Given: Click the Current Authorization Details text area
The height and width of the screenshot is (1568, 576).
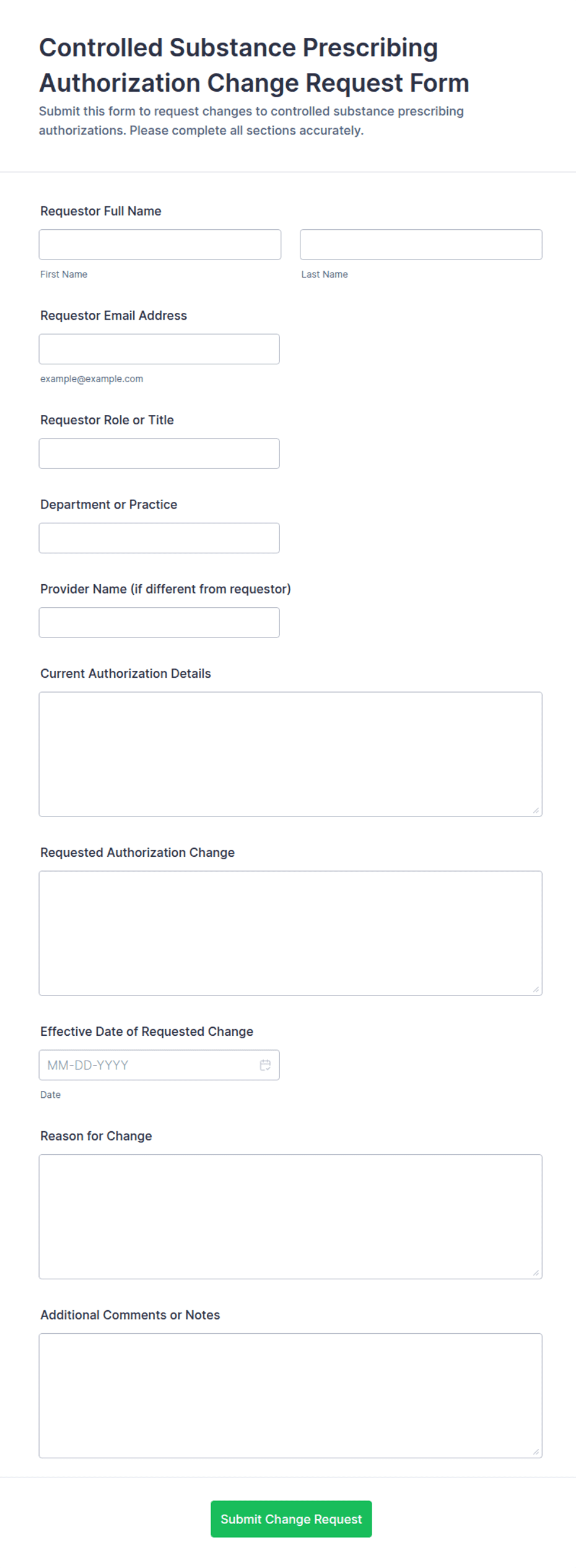Looking at the screenshot, I should click(290, 754).
